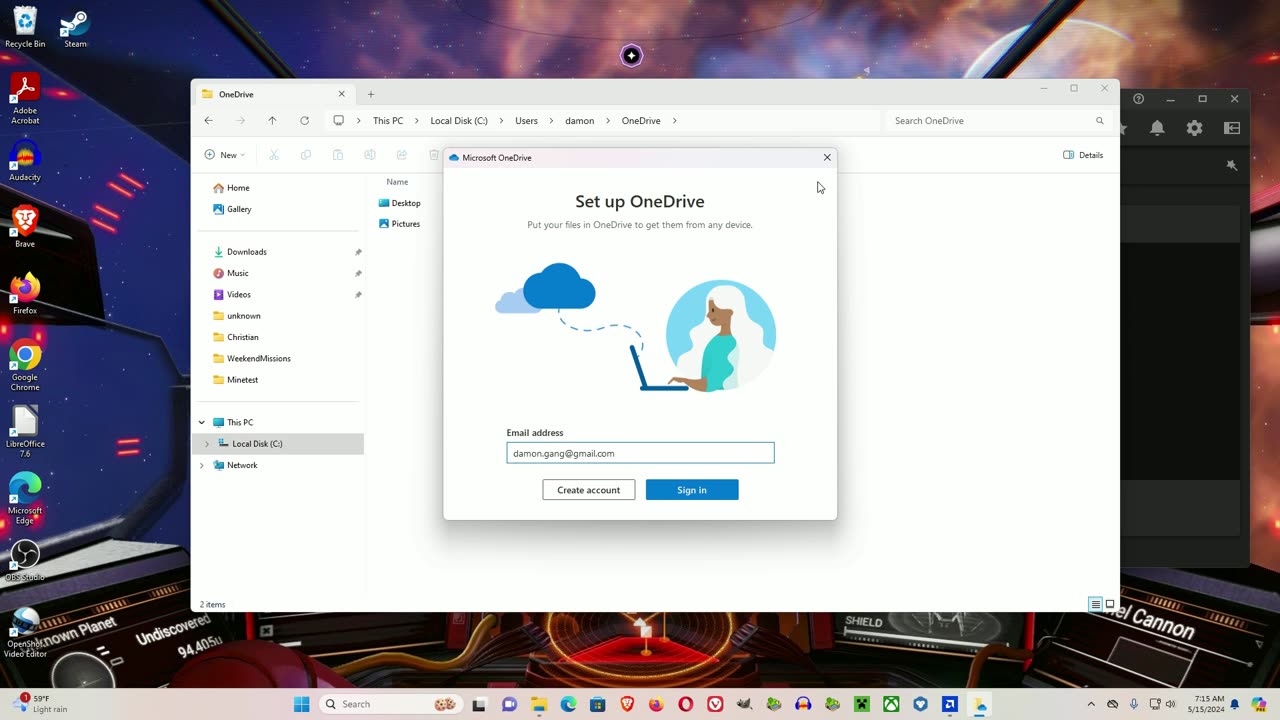The height and width of the screenshot is (720, 1280).
Task: Click the damon breadcrumb
Action: [579, 121]
